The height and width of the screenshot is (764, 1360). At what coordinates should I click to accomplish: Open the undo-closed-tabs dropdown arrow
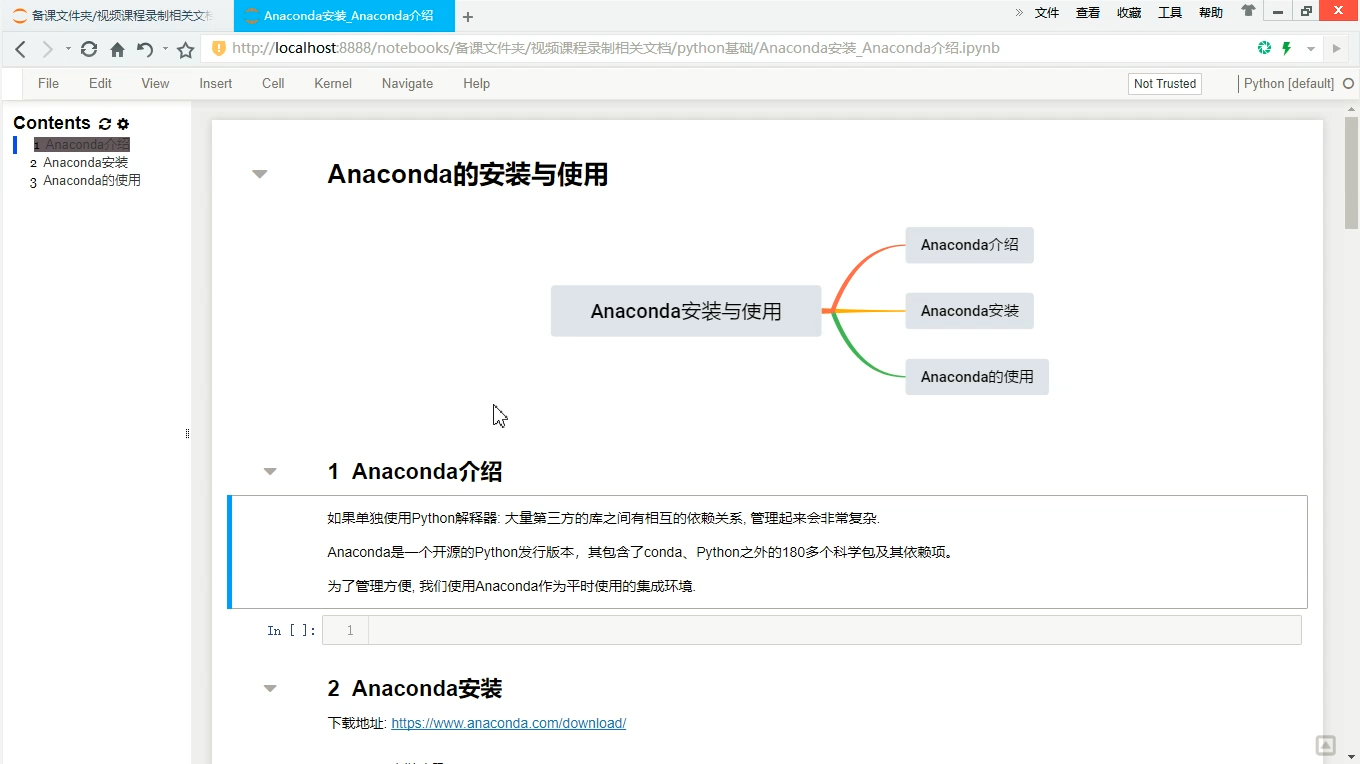[165, 49]
